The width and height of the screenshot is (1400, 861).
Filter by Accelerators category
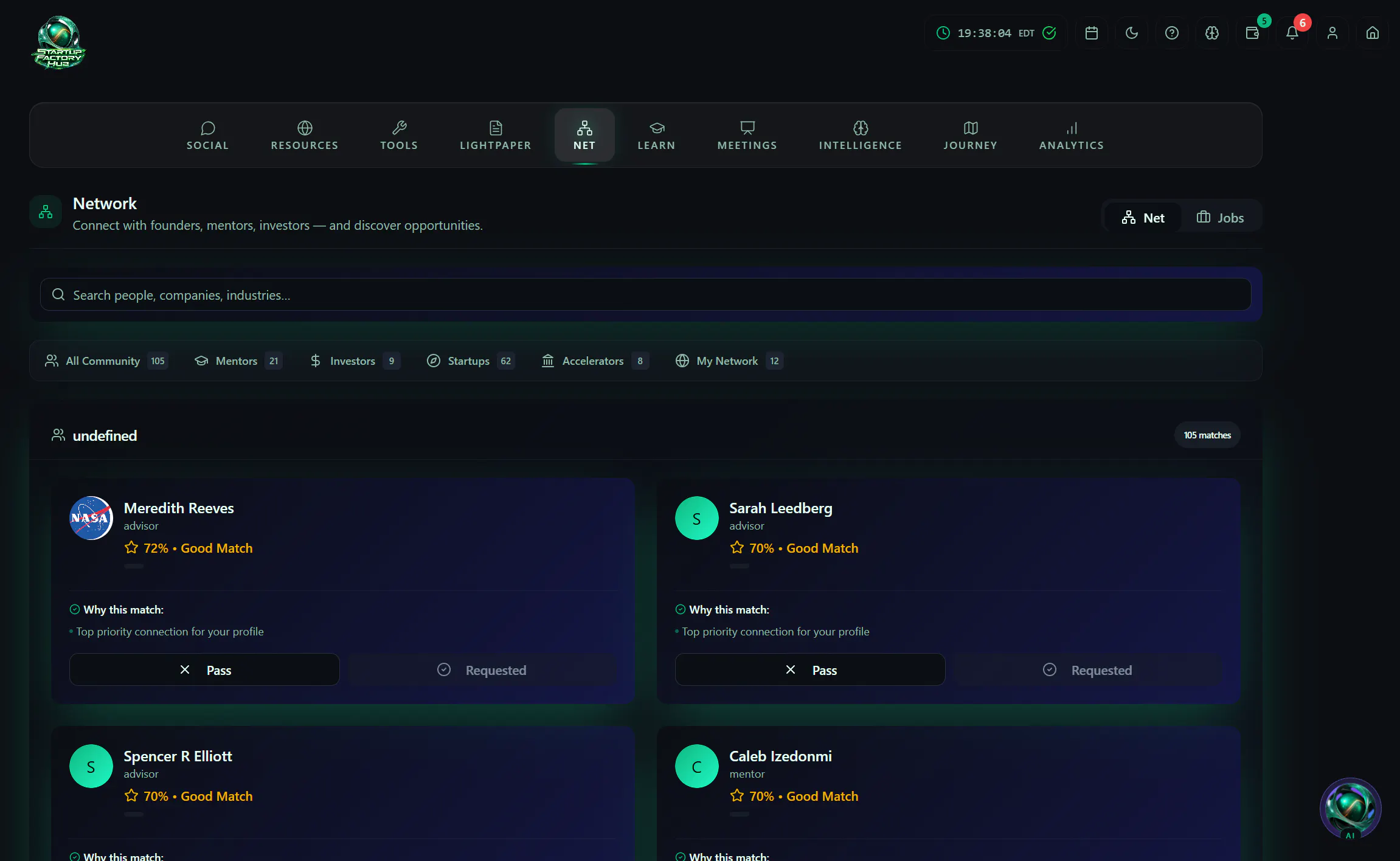[x=595, y=361]
